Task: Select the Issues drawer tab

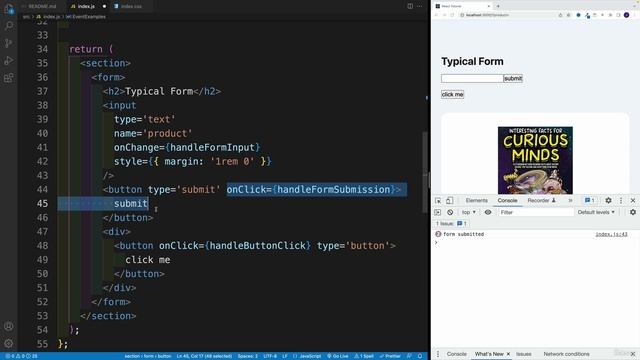Action: [524, 354]
